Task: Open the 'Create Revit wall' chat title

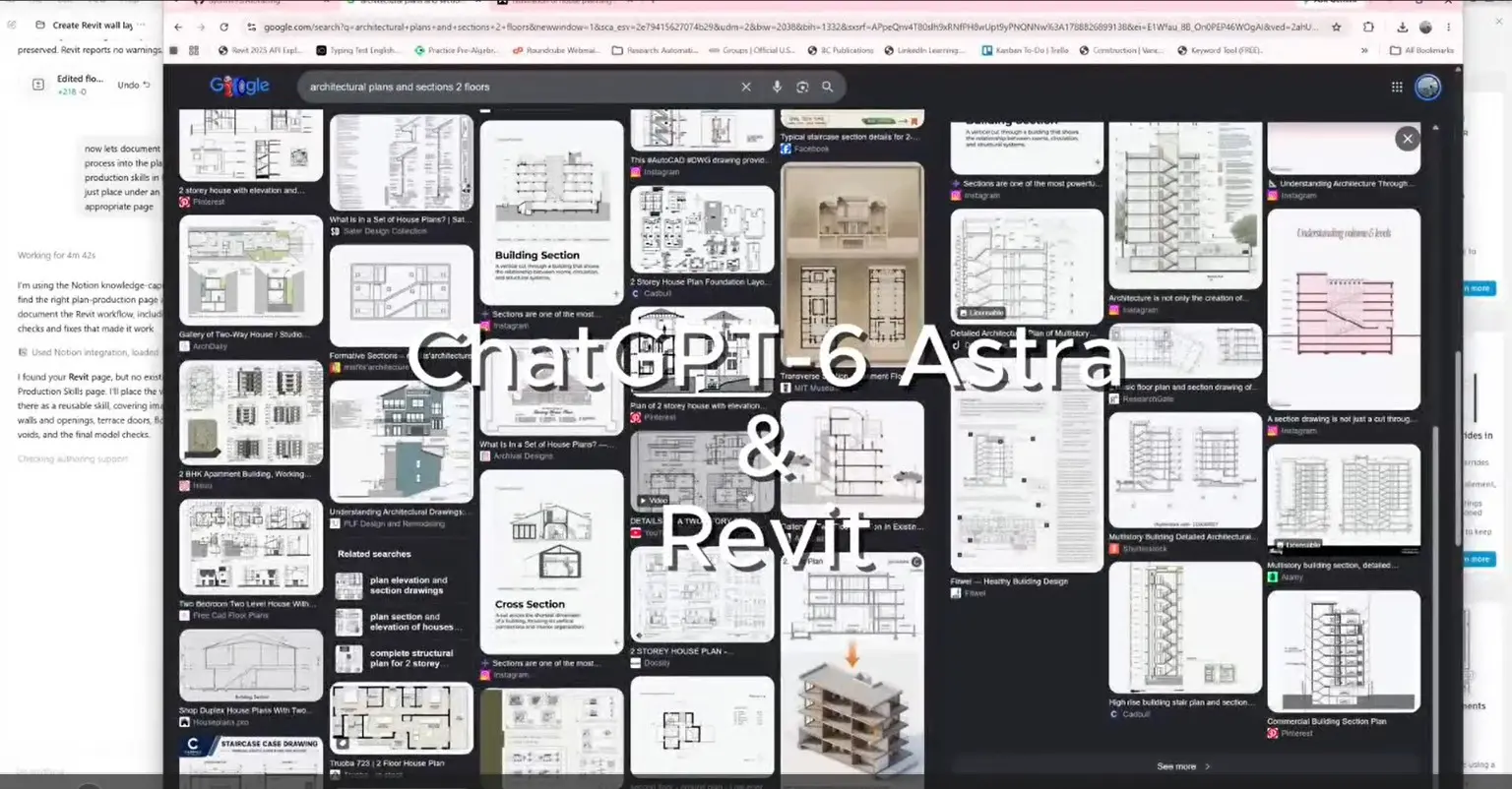Action: tap(92, 25)
